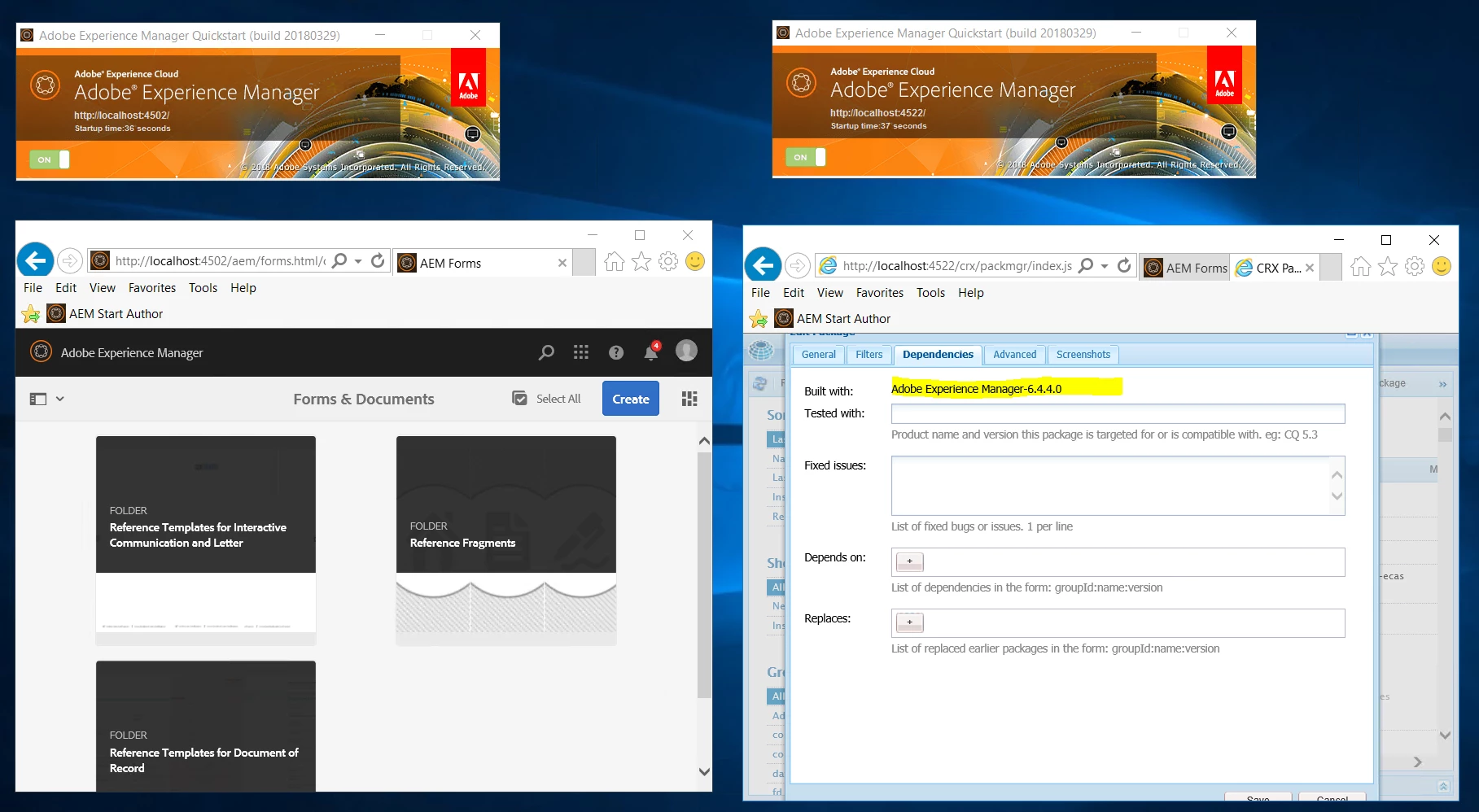
Task: Click the CRX globe logo in the package manager
Action: click(761, 351)
